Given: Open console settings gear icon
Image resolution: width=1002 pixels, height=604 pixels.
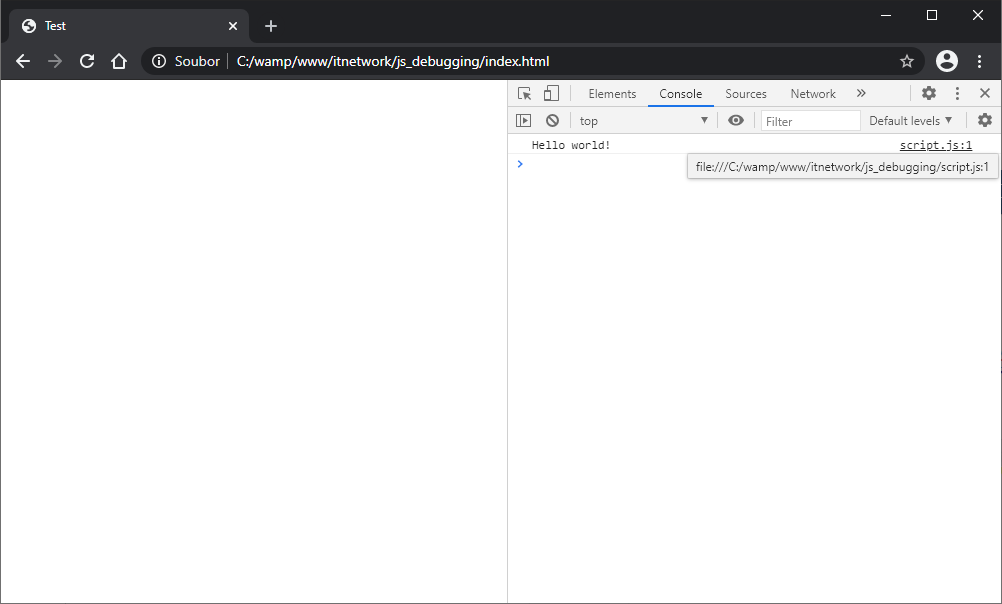Looking at the screenshot, I should (985, 120).
